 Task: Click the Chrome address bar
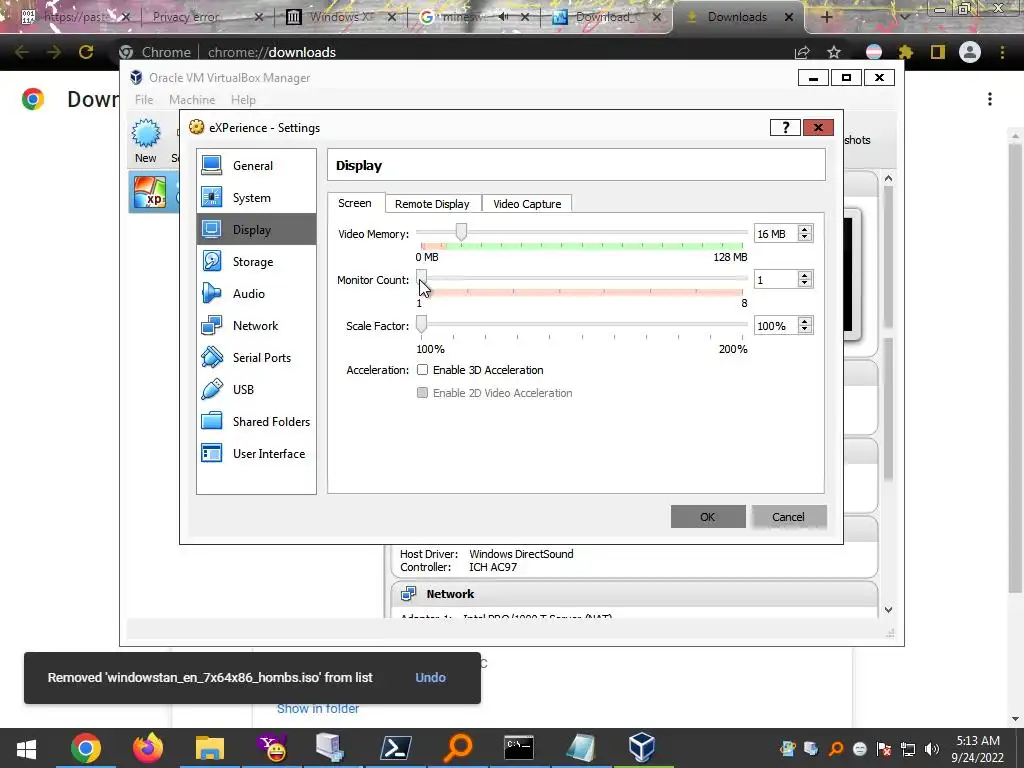pyautogui.click(x=451, y=52)
